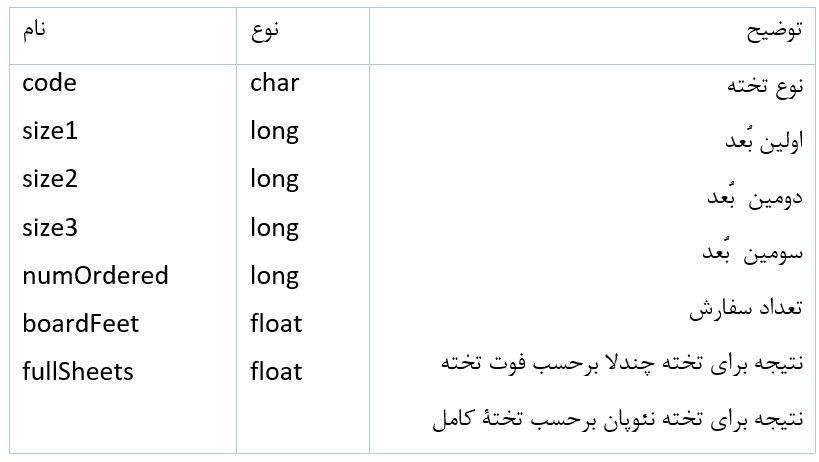Click the "نام" column header
Screen dimensions: 819x462
(35, 29)
